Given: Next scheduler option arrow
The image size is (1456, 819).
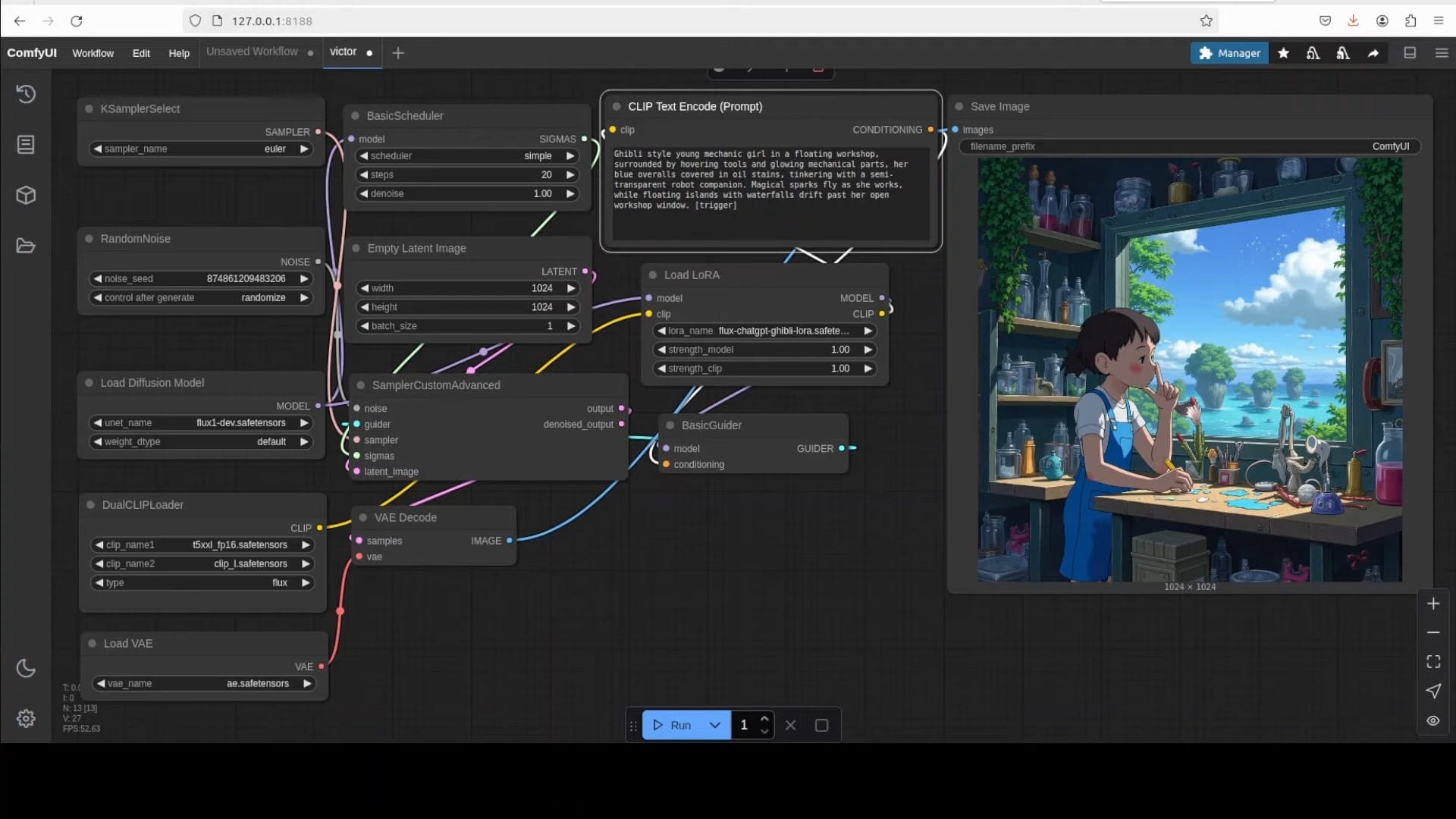Looking at the screenshot, I should click(x=570, y=155).
